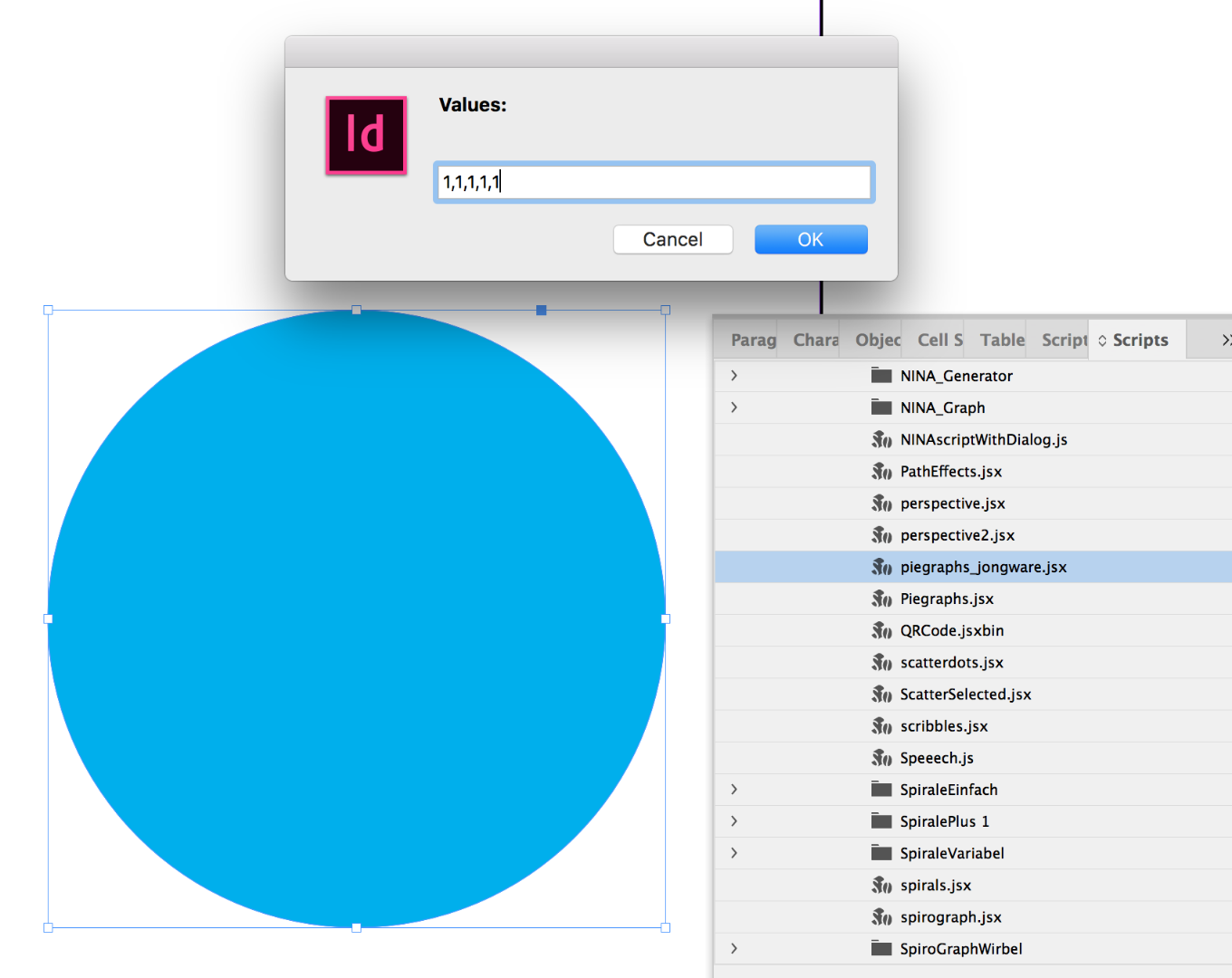Click the spirograph.jsx script icon
Image resolution: width=1232 pixels, height=978 pixels.
point(881,916)
